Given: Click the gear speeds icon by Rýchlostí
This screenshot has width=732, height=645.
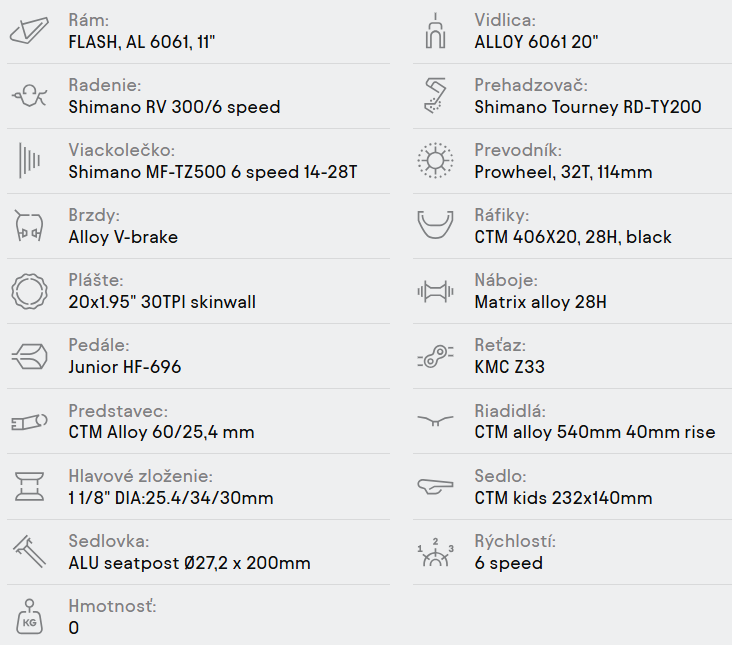Looking at the screenshot, I should [434, 552].
